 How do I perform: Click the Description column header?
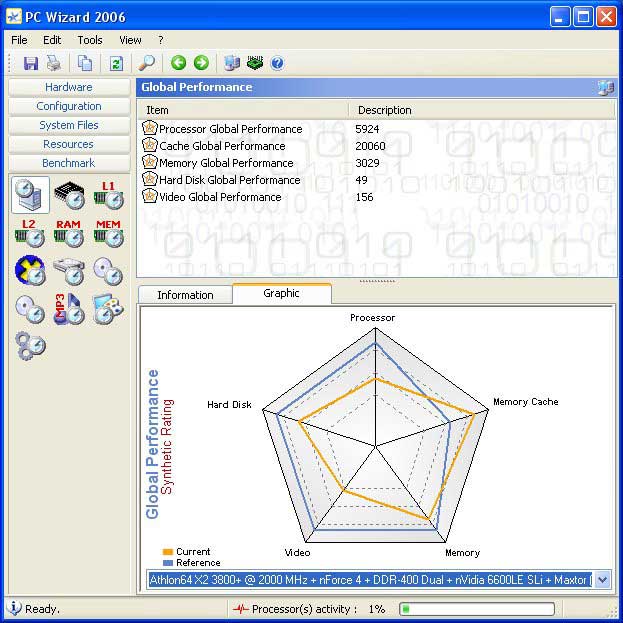[482, 110]
